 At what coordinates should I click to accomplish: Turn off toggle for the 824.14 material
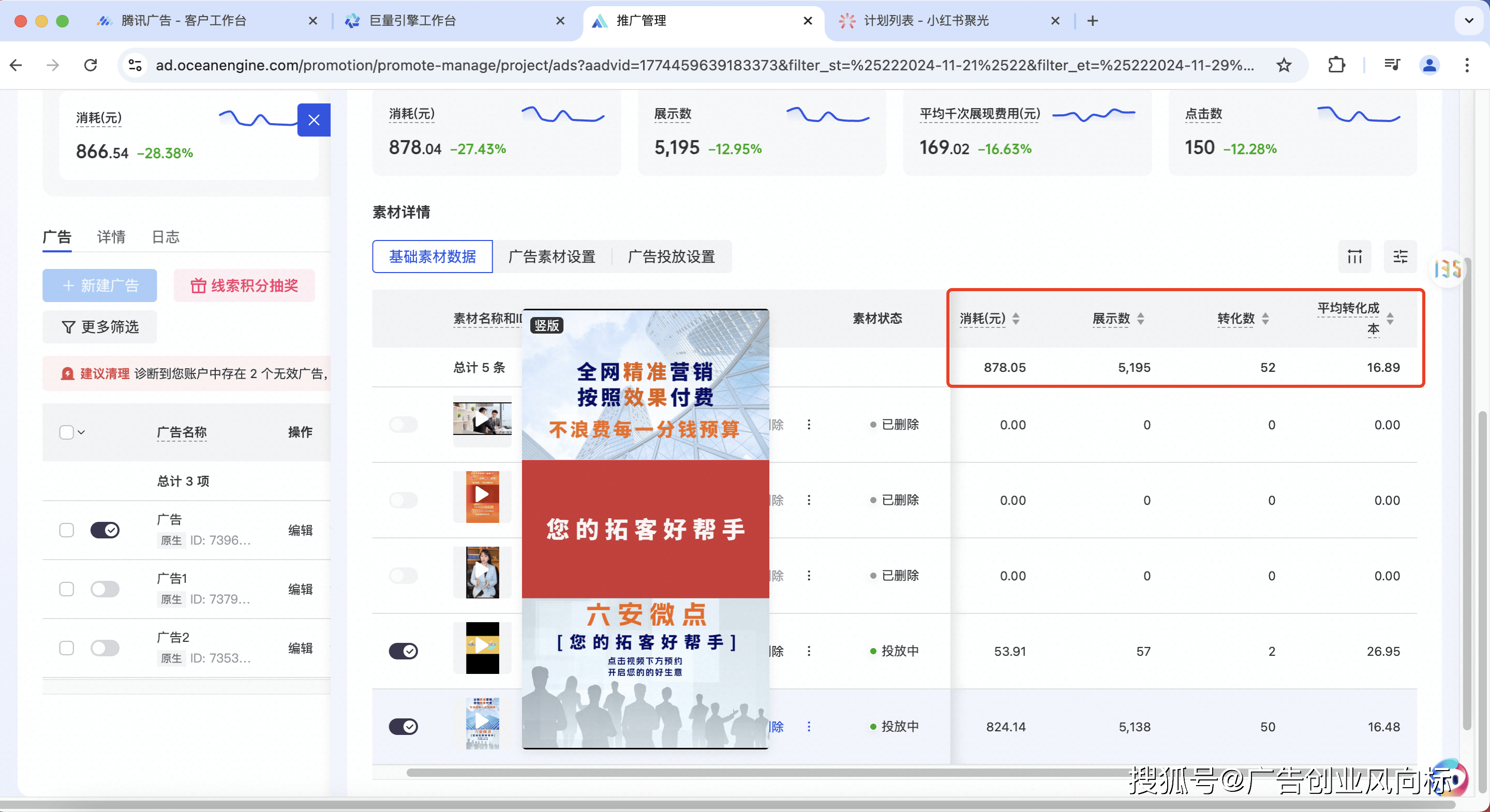403,727
